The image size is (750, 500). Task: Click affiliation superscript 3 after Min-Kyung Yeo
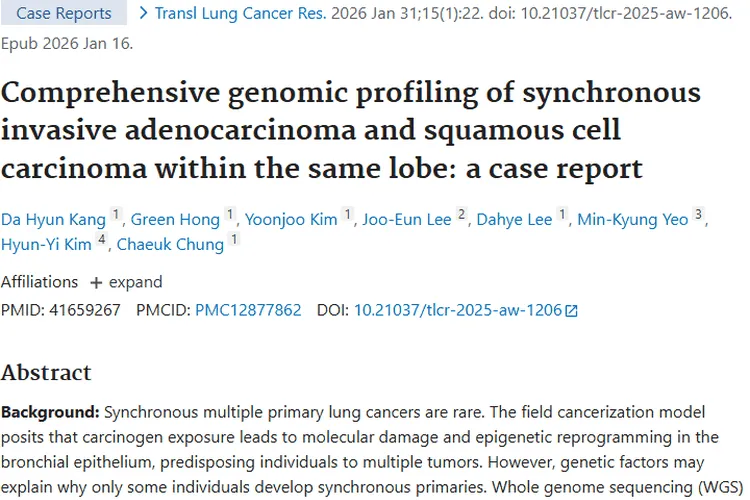click(698, 214)
